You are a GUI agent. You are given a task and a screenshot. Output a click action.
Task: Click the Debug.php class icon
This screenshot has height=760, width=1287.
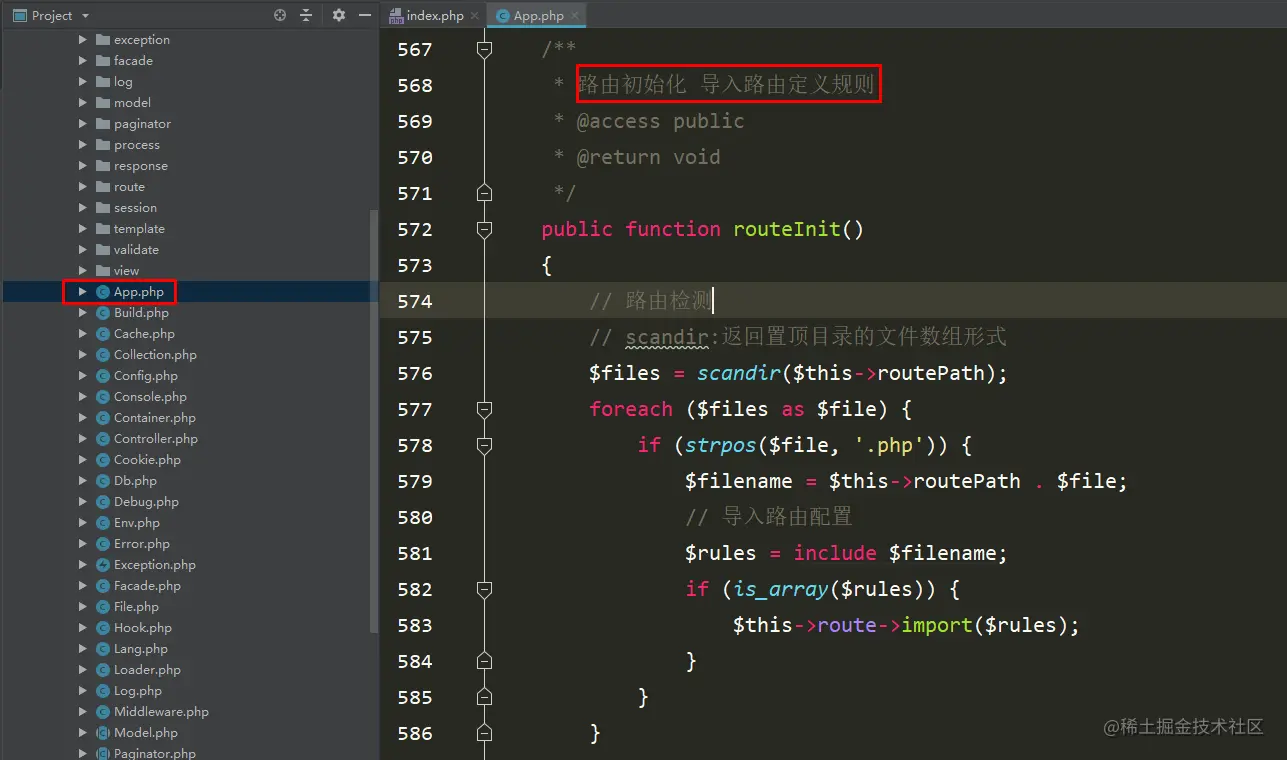[103, 502]
